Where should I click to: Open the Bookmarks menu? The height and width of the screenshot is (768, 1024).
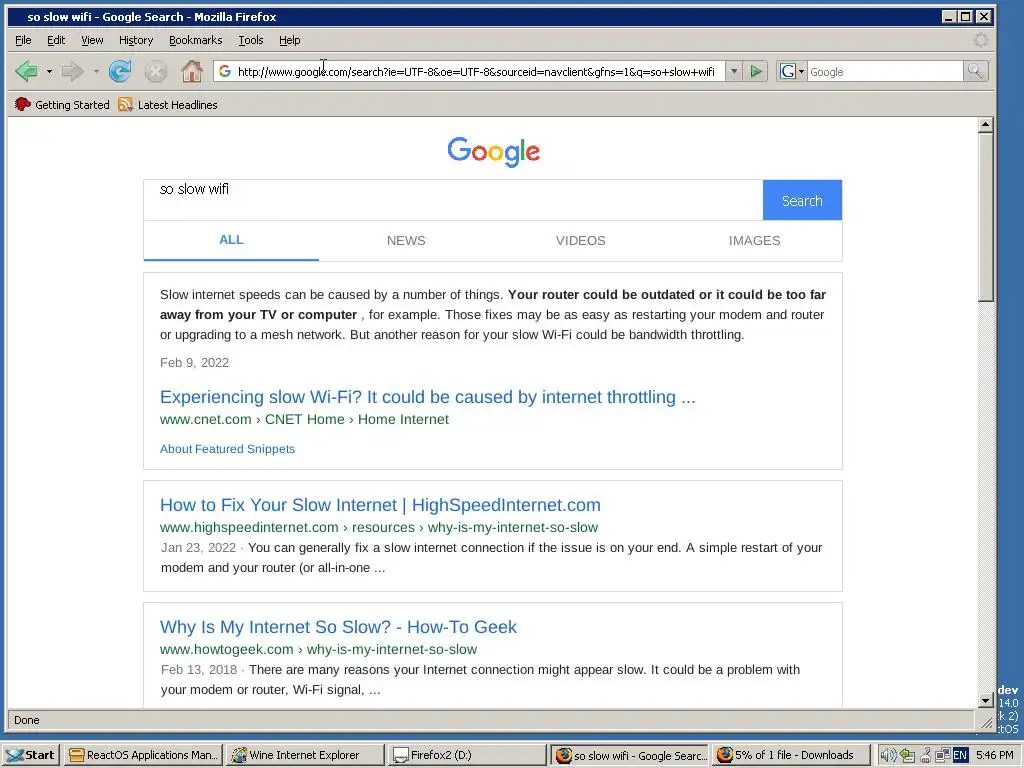(x=196, y=40)
